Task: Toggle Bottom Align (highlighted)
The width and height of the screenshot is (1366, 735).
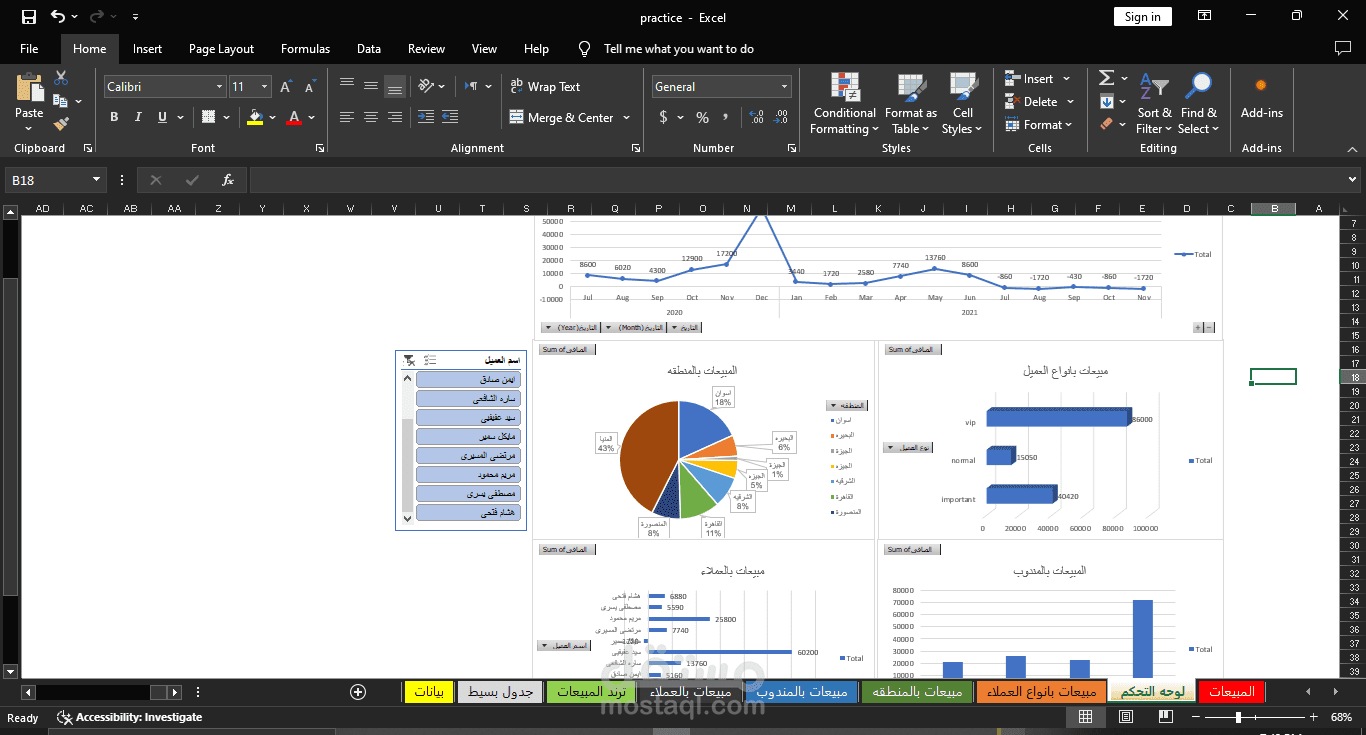Action: click(395, 86)
